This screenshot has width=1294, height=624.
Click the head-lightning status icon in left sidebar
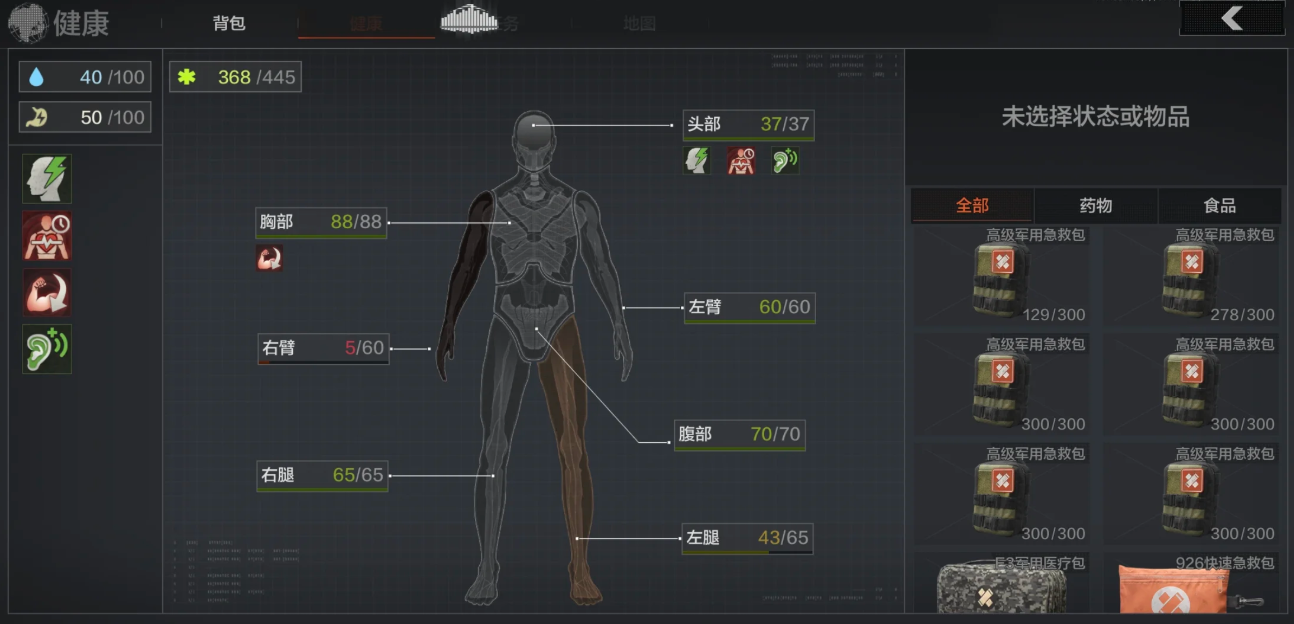47,179
